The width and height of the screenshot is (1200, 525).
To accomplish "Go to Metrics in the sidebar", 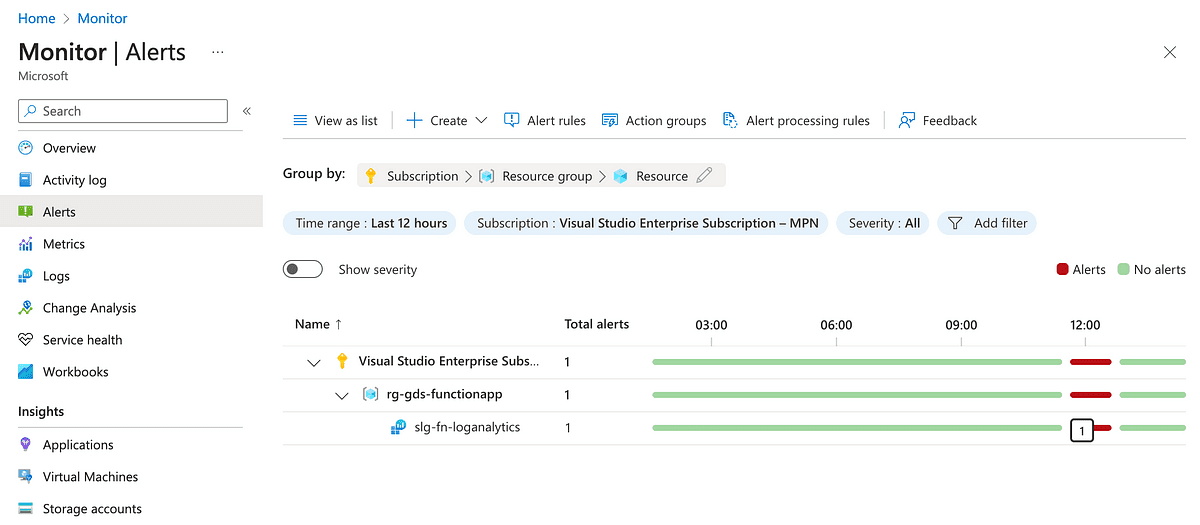I will (63, 244).
